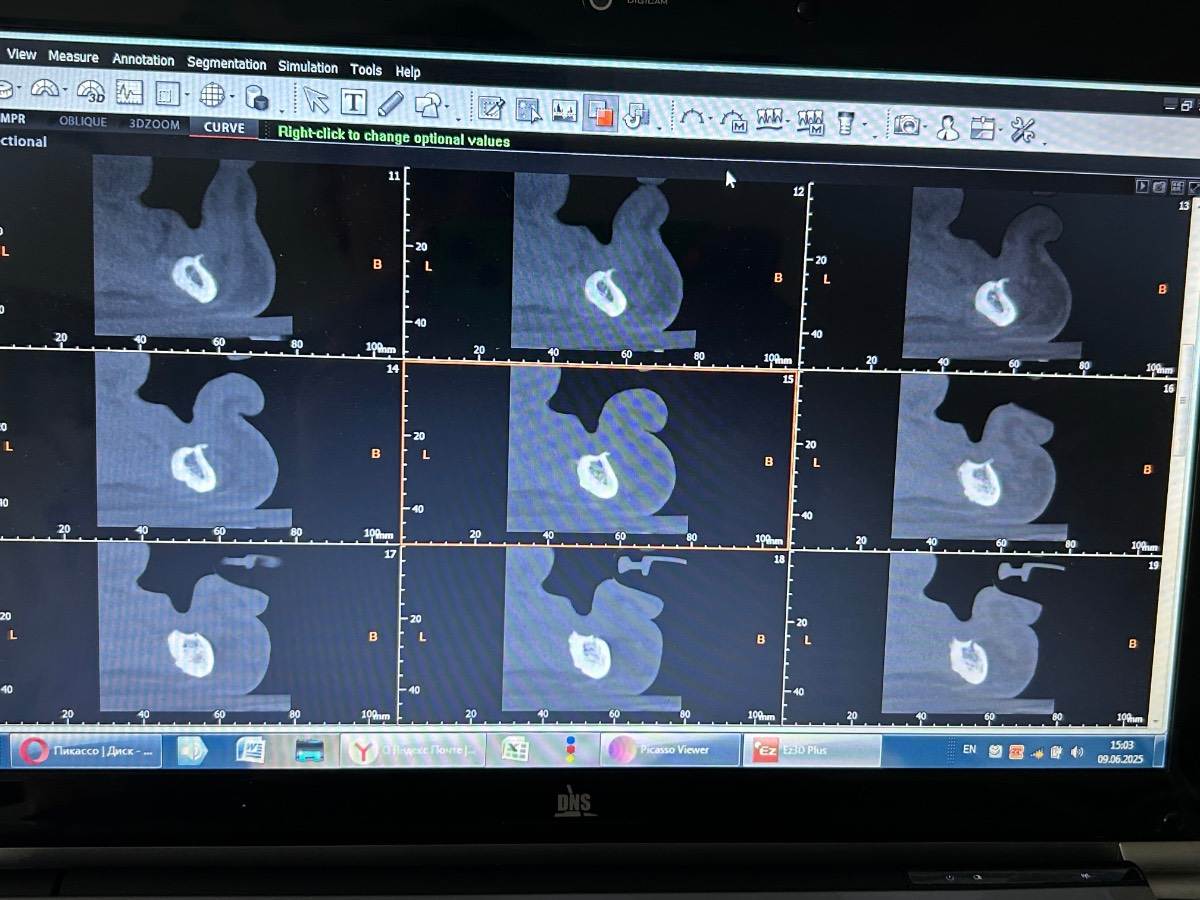This screenshot has height=900, width=1200.
Task: Click the rotate-layers toolbar icon
Action: coord(636,115)
